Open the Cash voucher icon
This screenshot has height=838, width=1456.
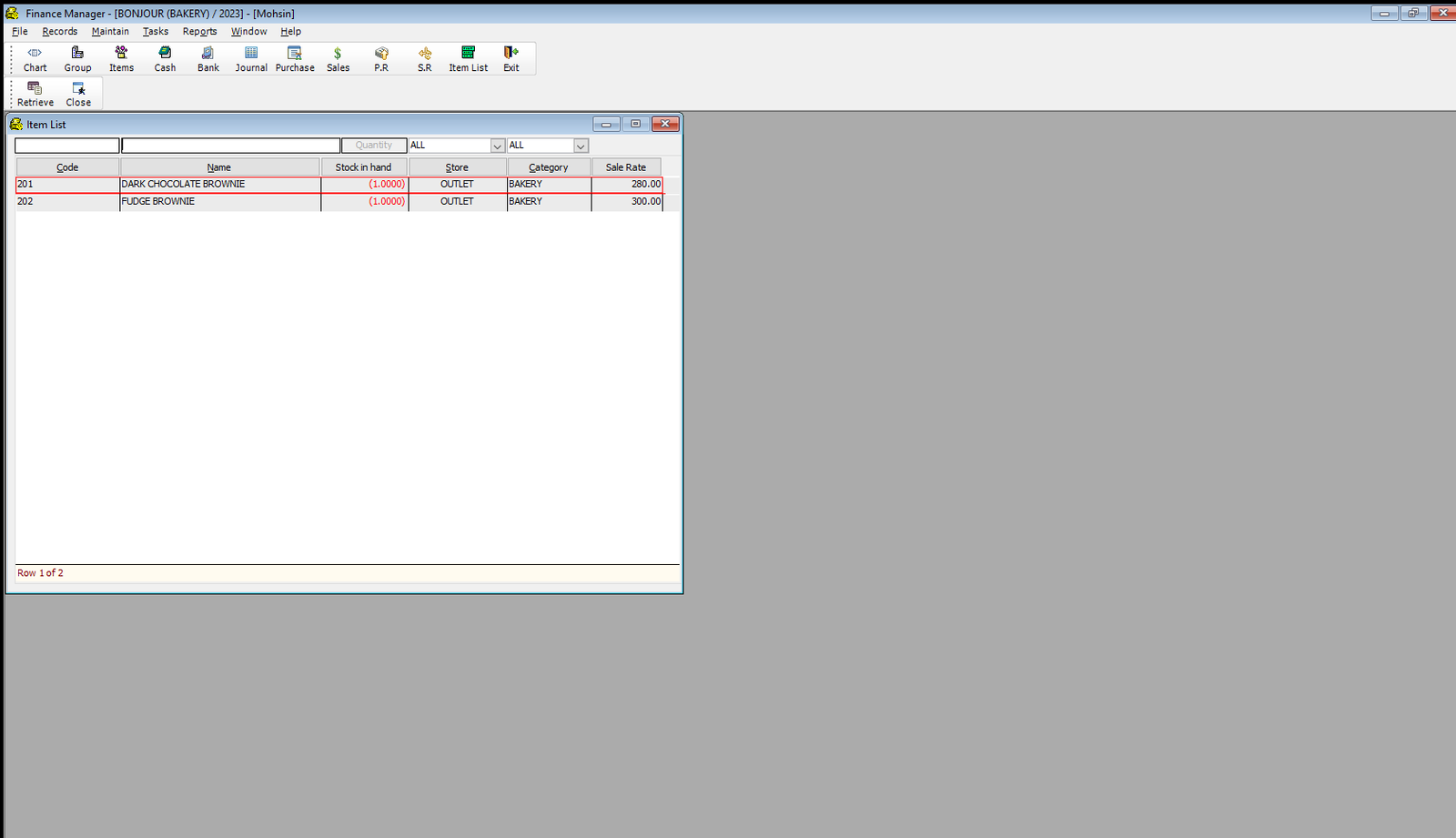pos(165,58)
